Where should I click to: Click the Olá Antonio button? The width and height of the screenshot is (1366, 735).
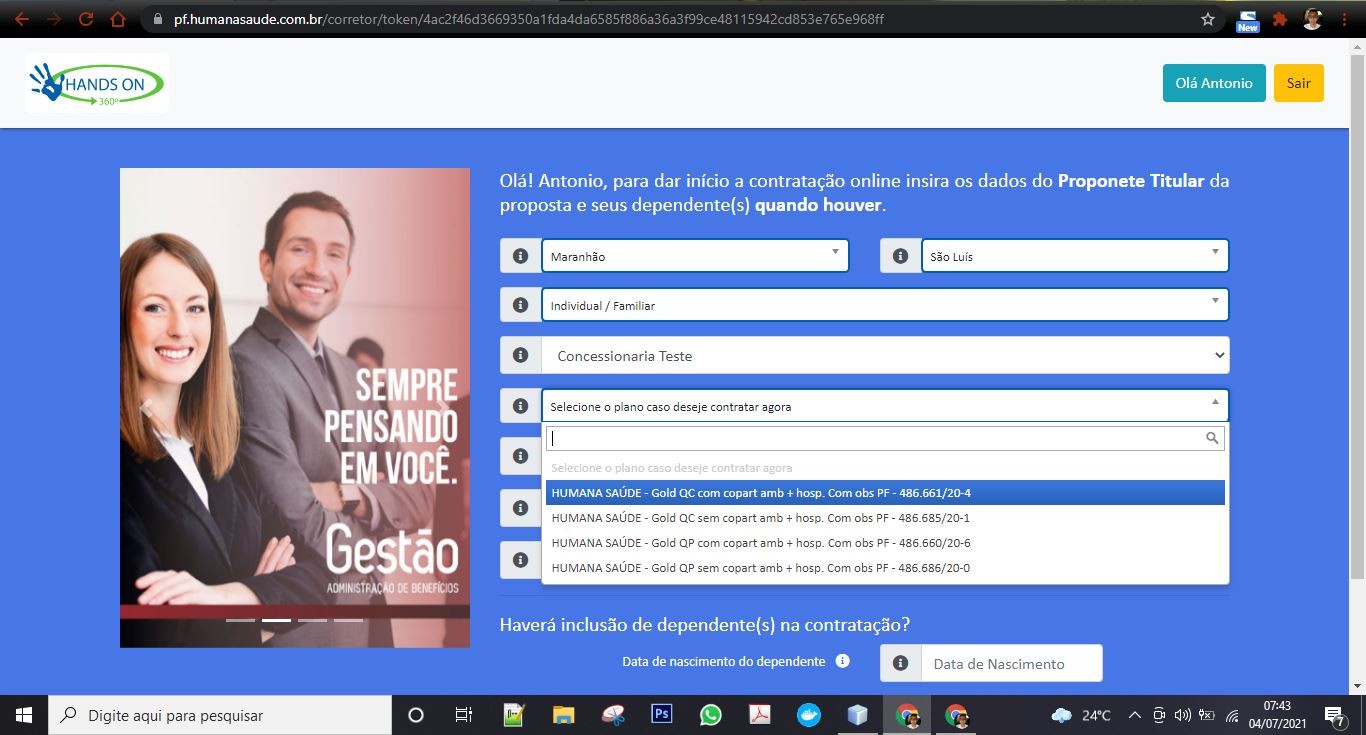tap(1213, 83)
